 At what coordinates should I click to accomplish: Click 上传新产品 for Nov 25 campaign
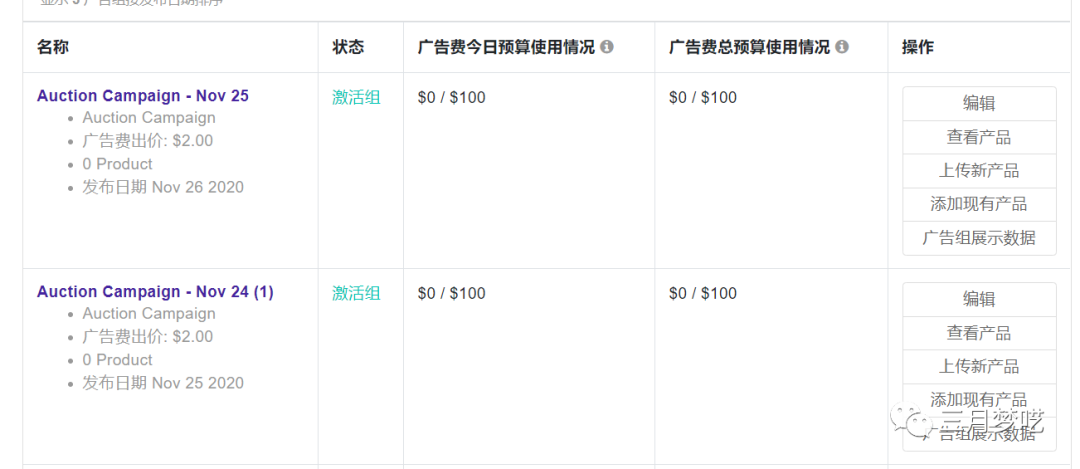coord(979,171)
